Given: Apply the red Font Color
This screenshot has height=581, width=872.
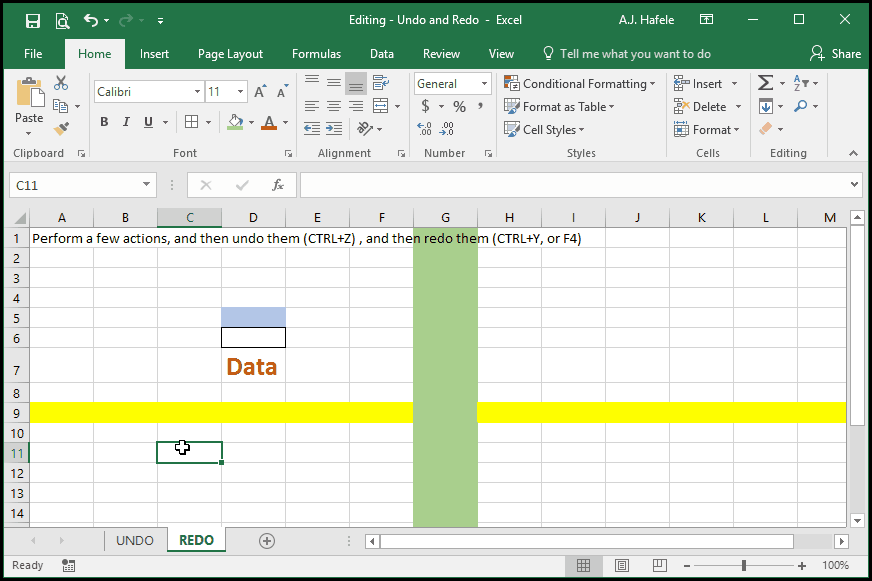Looking at the screenshot, I should click(x=269, y=122).
